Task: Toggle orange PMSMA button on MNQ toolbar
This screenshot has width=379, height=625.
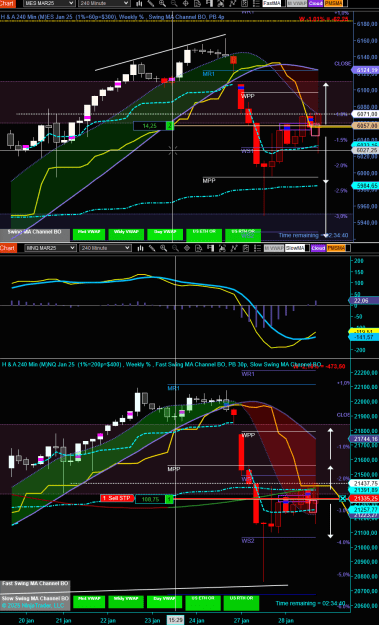Action: [336, 248]
